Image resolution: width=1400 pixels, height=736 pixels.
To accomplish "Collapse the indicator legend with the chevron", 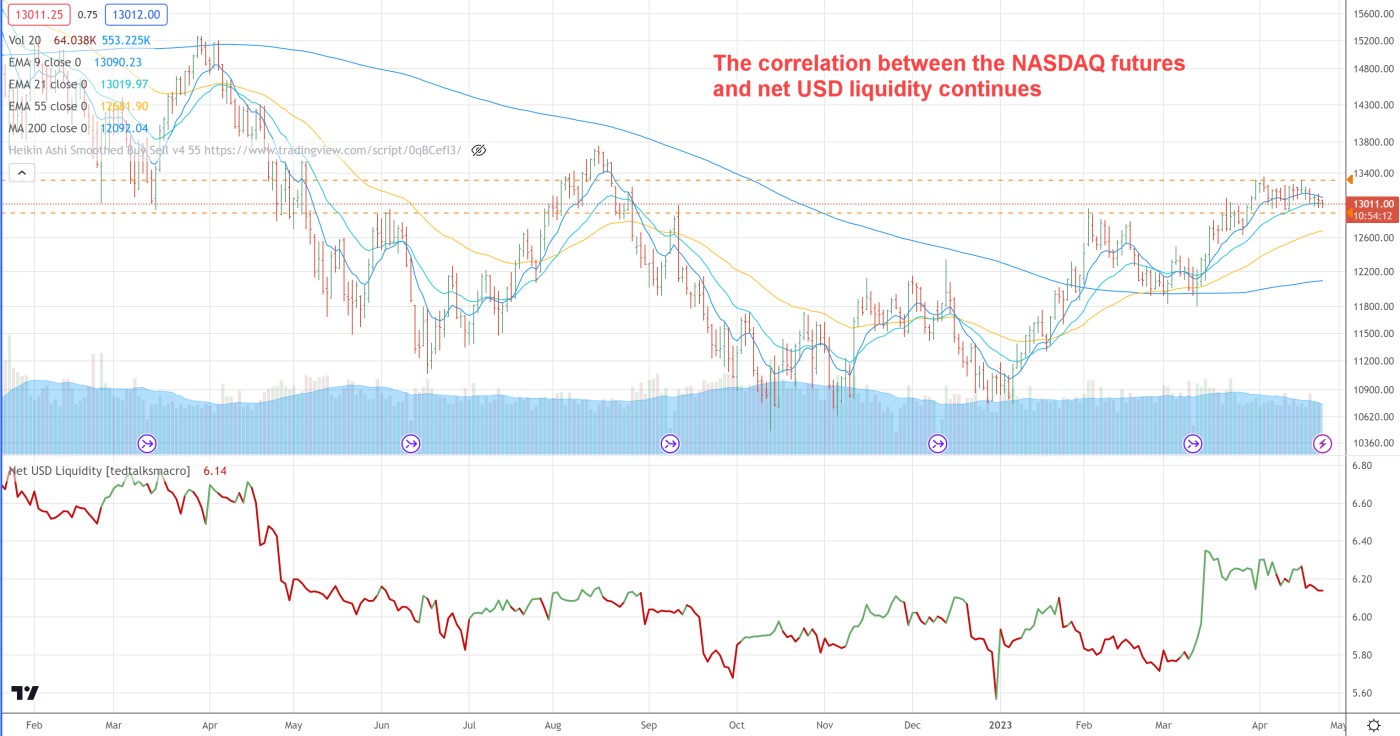I will coord(21,174).
